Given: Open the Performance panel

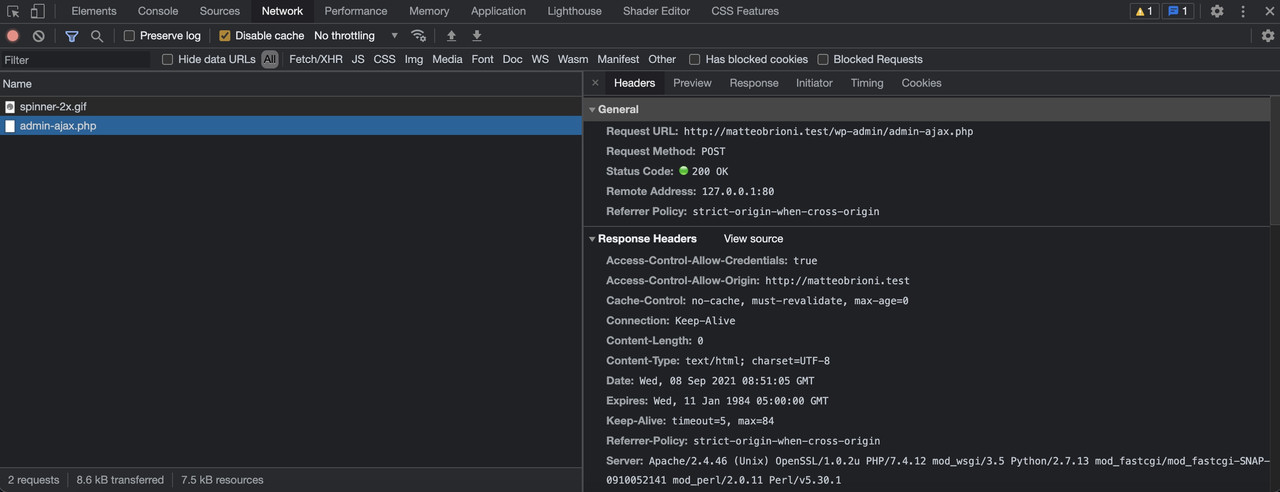Looking at the screenshot, I should click(356, 11).
